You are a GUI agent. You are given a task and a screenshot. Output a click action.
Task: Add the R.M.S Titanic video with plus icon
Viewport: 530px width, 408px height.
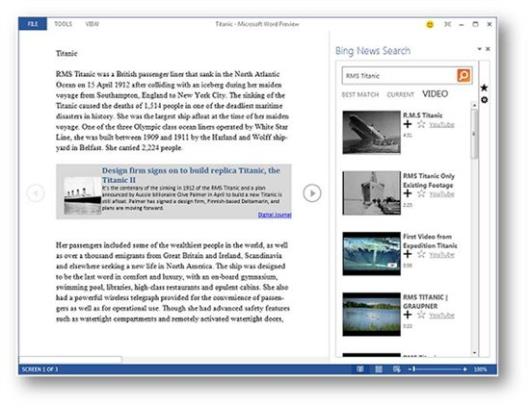(x=407, y=124)
